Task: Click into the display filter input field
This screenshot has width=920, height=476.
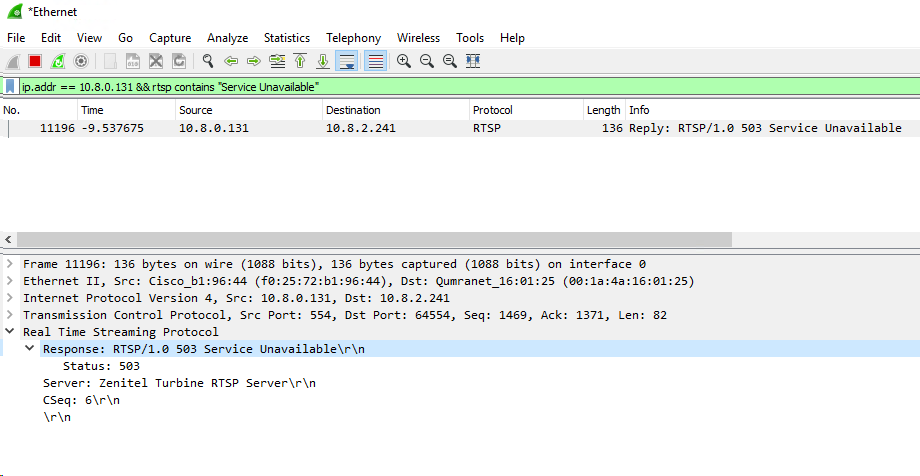Action: point(468,87)
